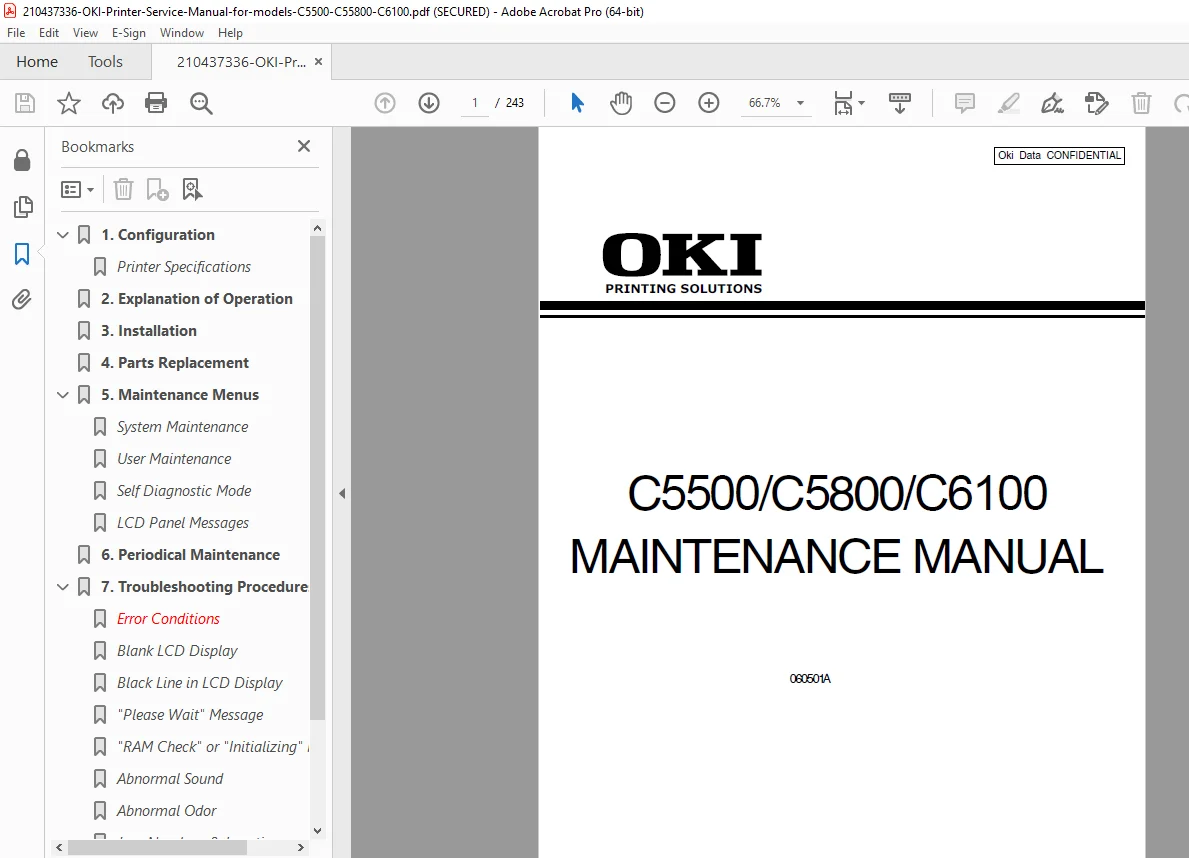
Task: Enable scrolling mode tool
Action: click(x=900, y=102)
